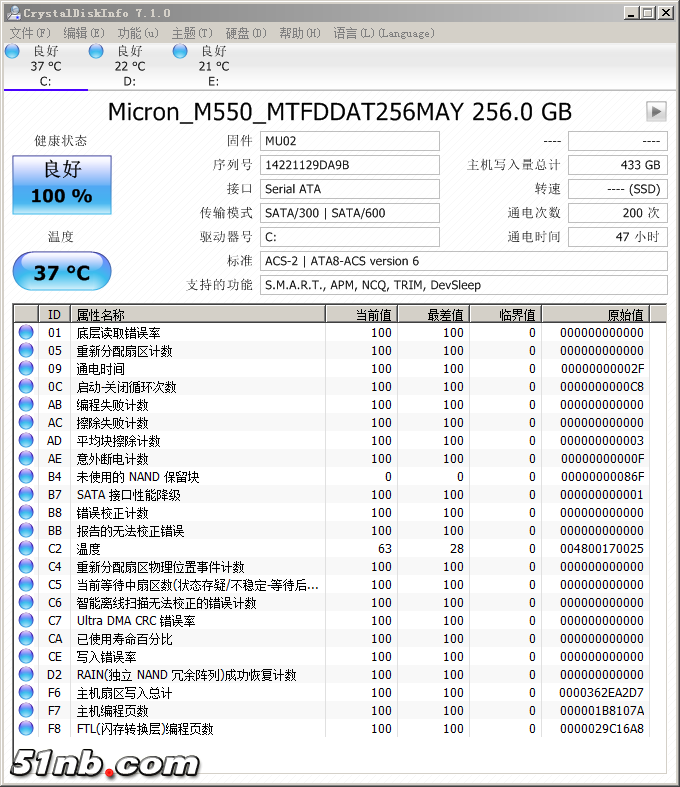Click the next disk arrow button
This screenshot has width=680, height=787.
pos(656,111)
